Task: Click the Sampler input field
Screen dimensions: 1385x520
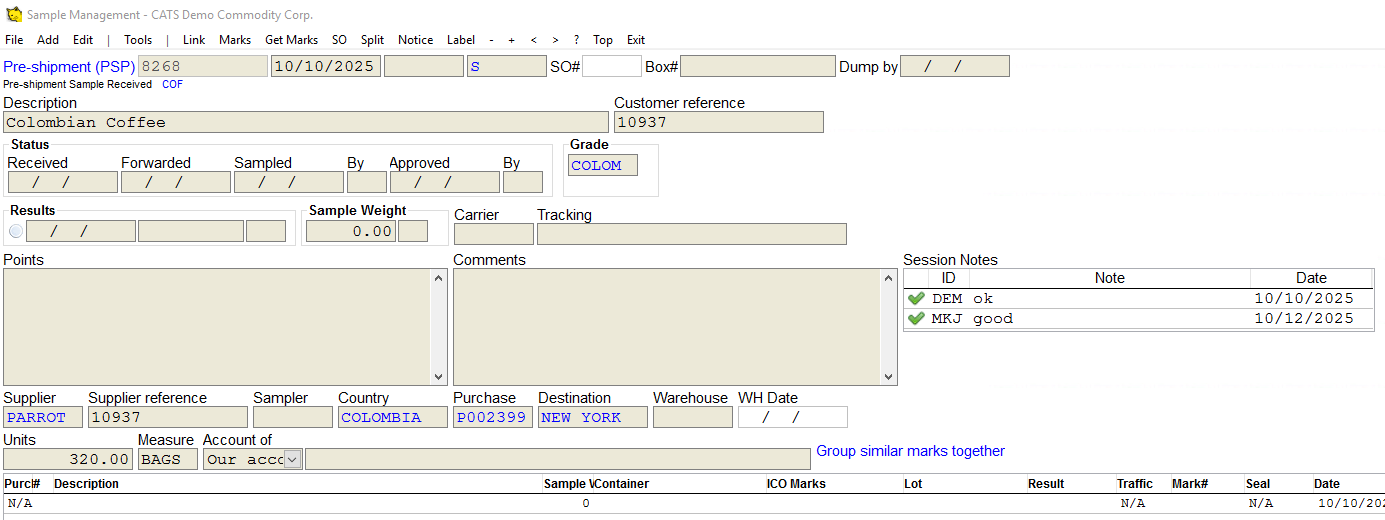Action: [x=292, y=417]
